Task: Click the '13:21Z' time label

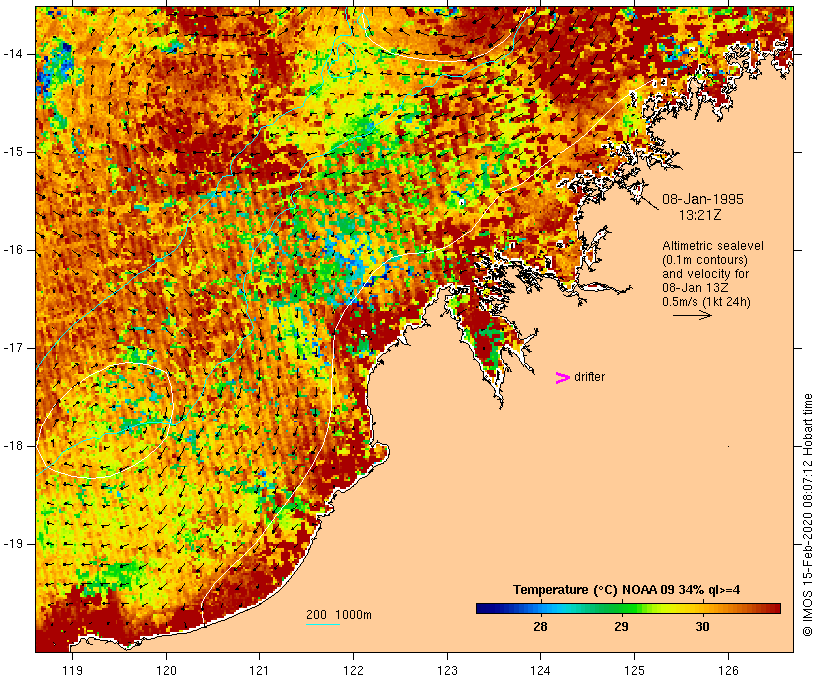Action: [700, 214]
